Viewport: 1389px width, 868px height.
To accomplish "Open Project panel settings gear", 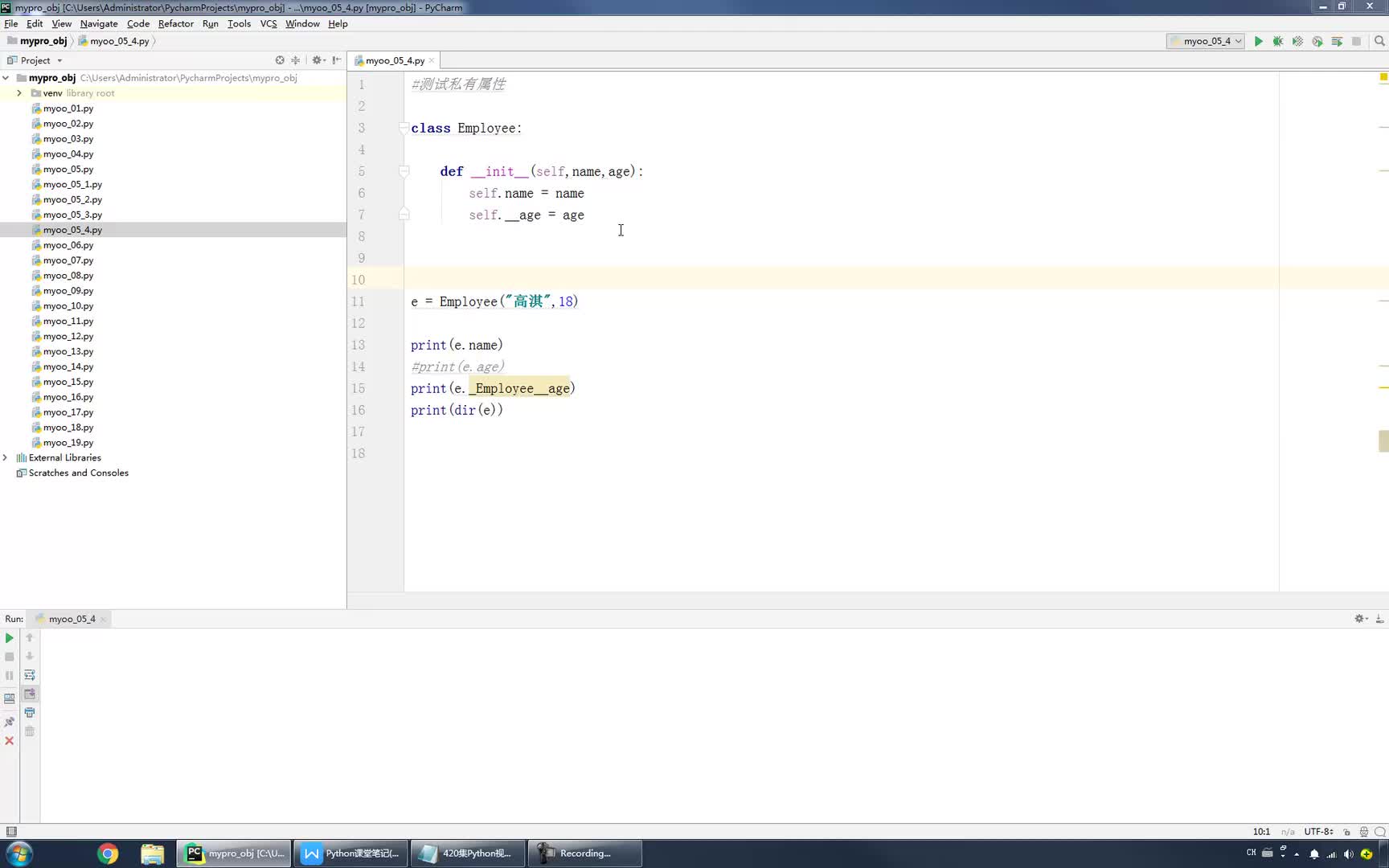I will (318, 60).
